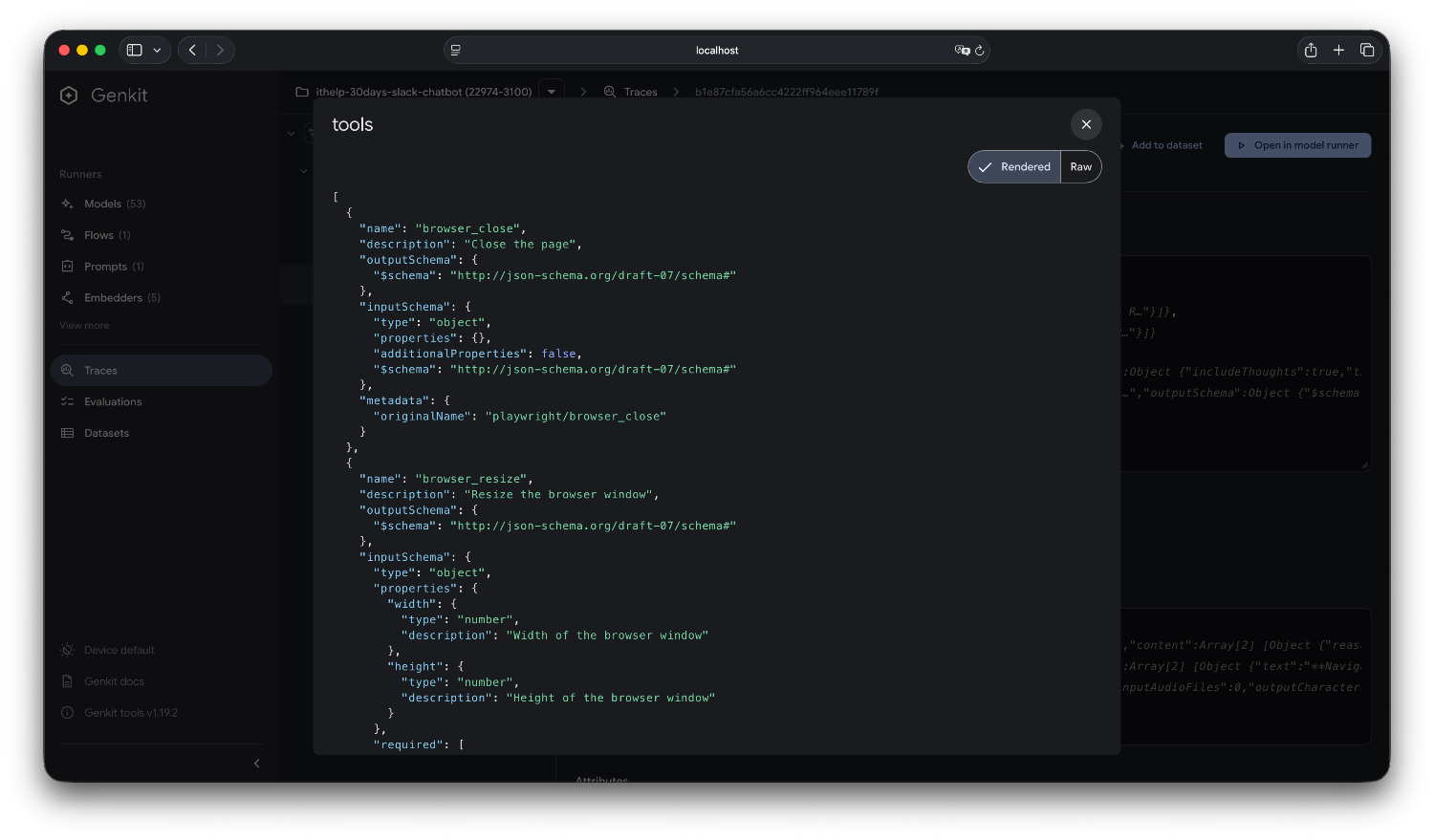The width and height of the screenshot is (1434, 840).
Task: Click "Close the page" description
Action: point(520,244)
